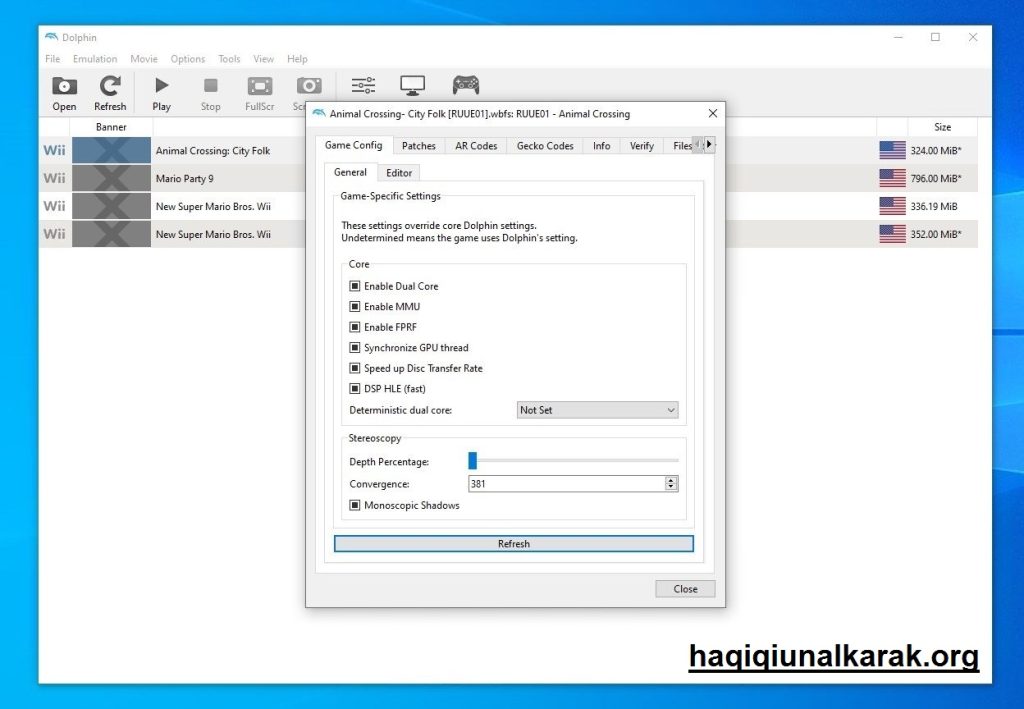The height and width of the screenshot is (709, 1024).
Task: Click the Refresh button in game config
Action: tap(513, 544)
